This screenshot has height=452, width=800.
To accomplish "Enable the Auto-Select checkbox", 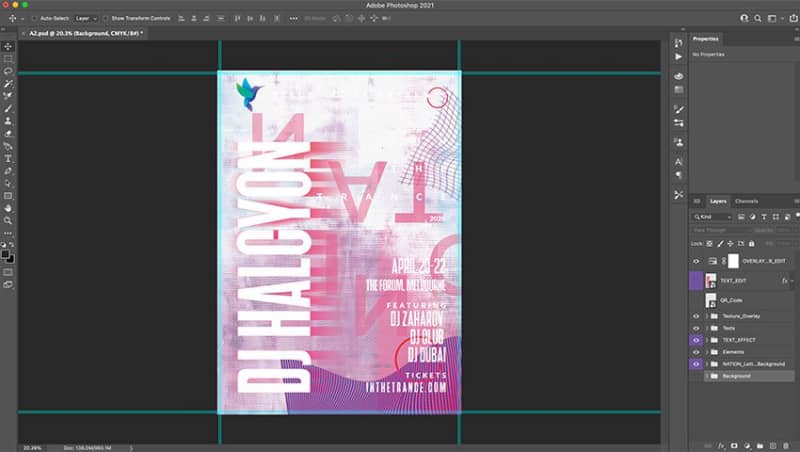I will point(35,18).
